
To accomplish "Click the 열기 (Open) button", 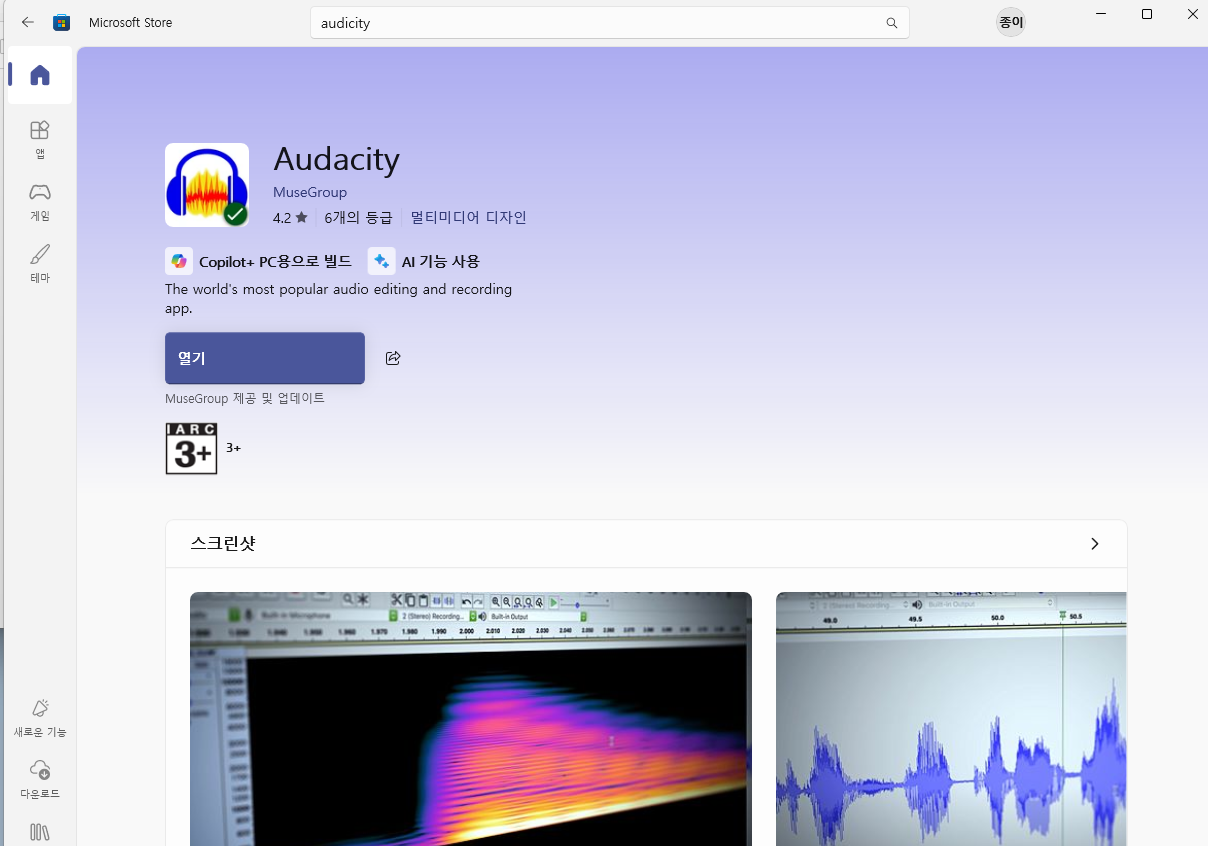I will 265,358.
